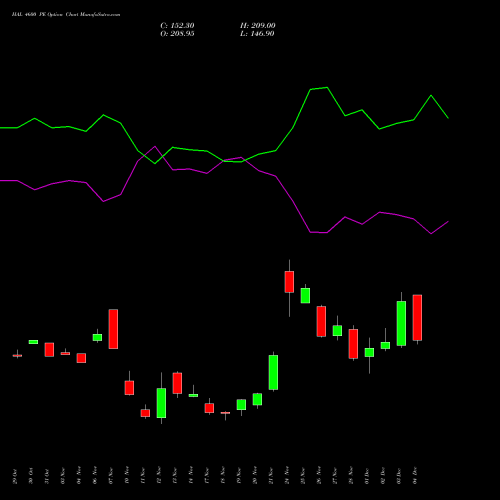Screen dimensions: 500x500
Task: Click the magenta indicator line's highest peak
Action: [155, 146]
